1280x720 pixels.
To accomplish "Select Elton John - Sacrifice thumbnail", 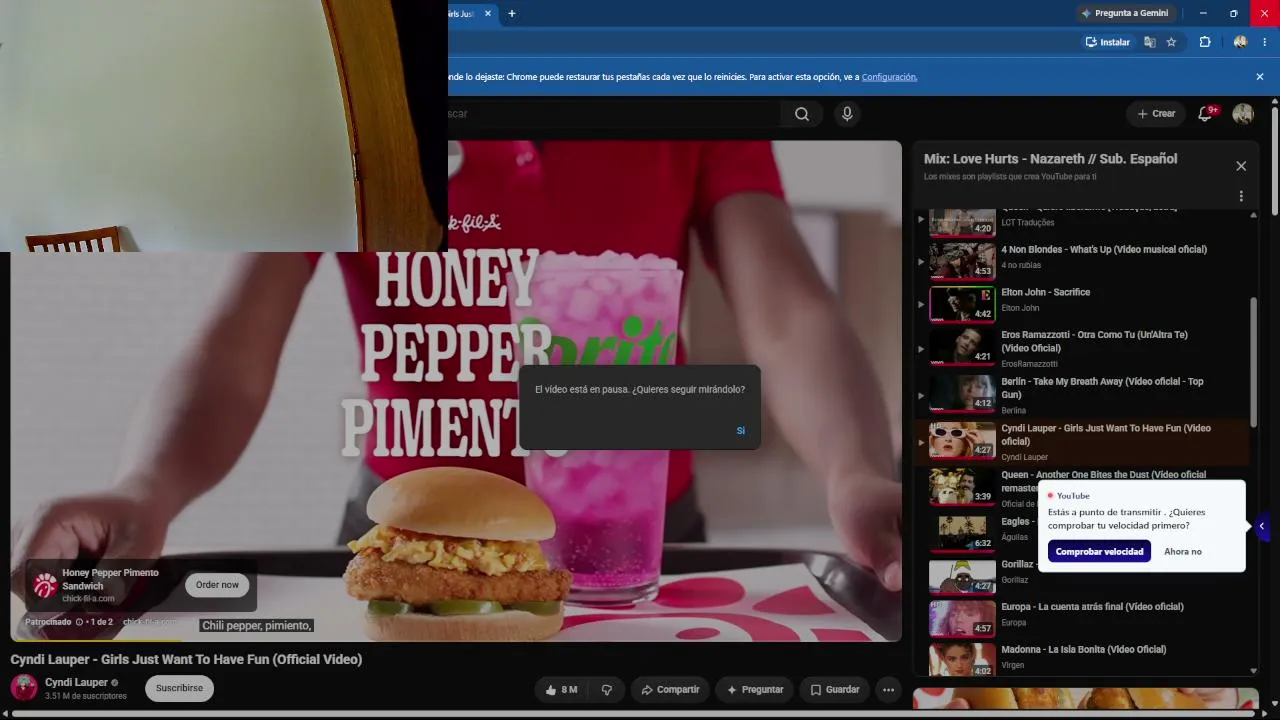I will tap(963, 304).
